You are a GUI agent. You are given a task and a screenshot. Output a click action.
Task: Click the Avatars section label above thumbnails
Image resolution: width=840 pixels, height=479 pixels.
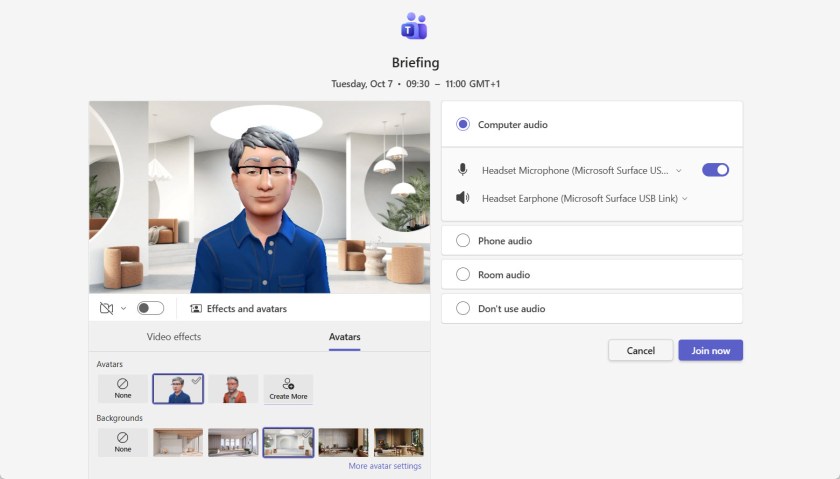click(x=109, y=364)
